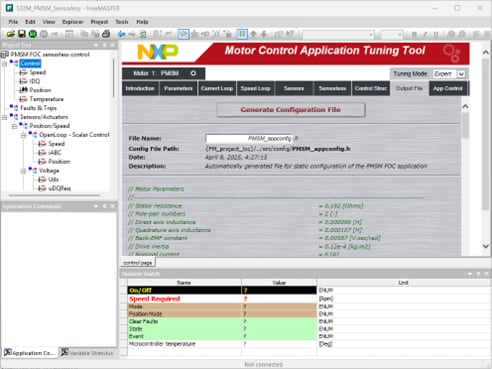Collapse the OpenLoop - Scalar Control node

pyautogui.click(x=23, y=135)
